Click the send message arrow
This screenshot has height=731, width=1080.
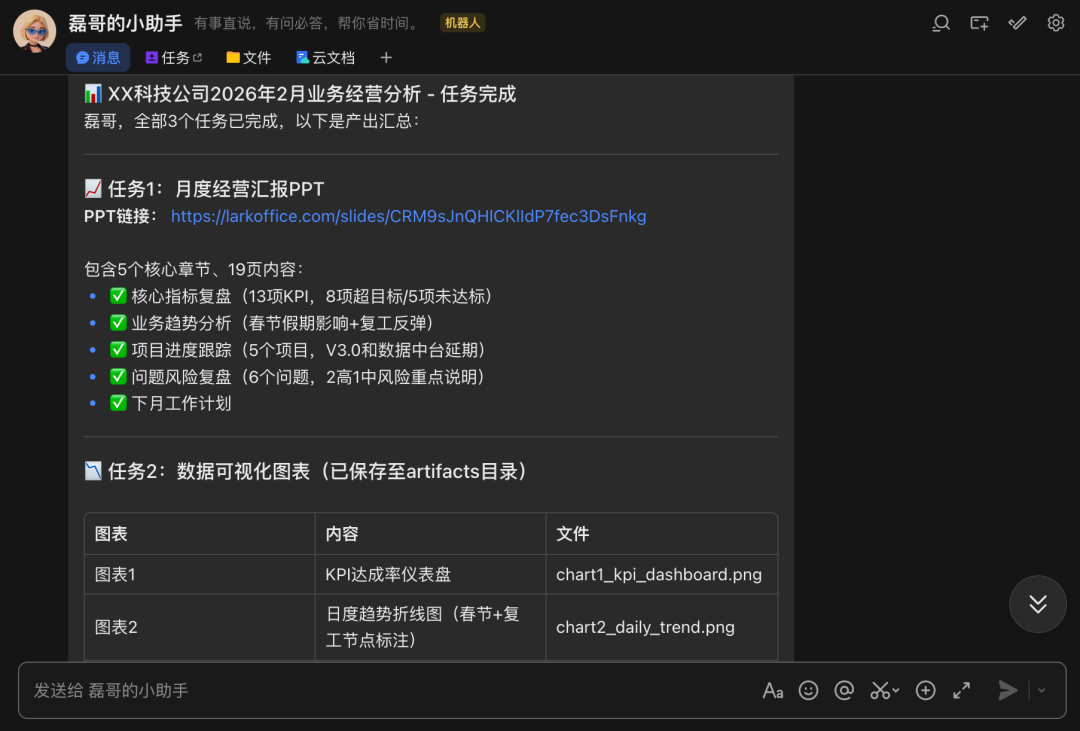[x=1007, y=690]
